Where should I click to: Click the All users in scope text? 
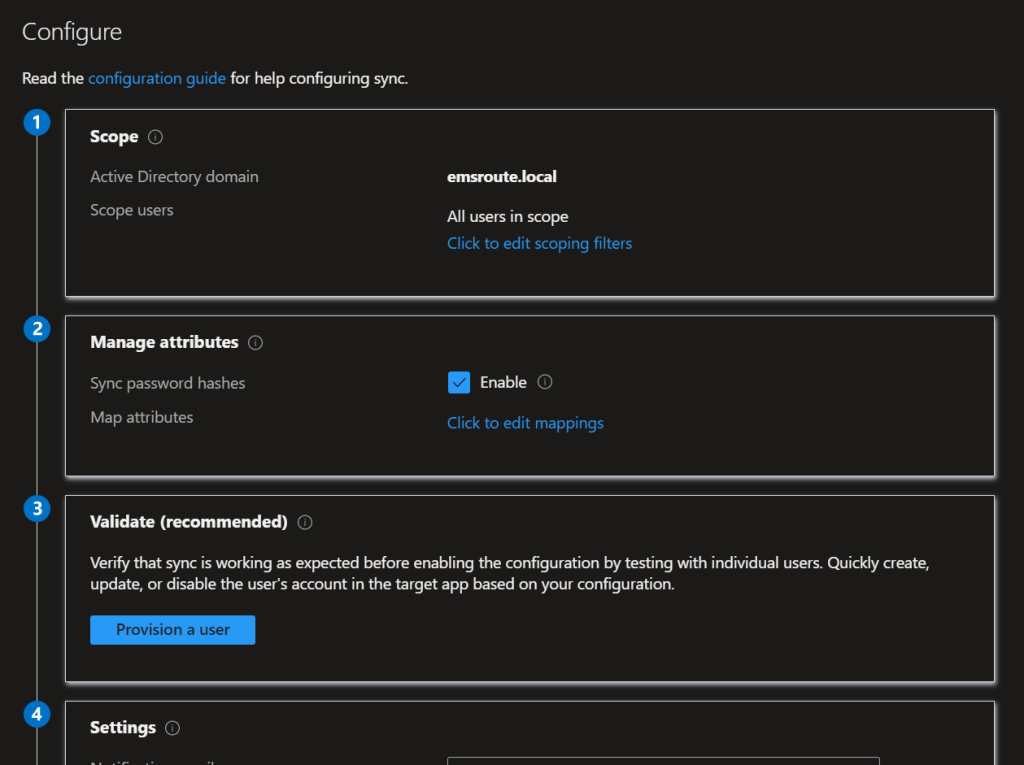point(507,216)
